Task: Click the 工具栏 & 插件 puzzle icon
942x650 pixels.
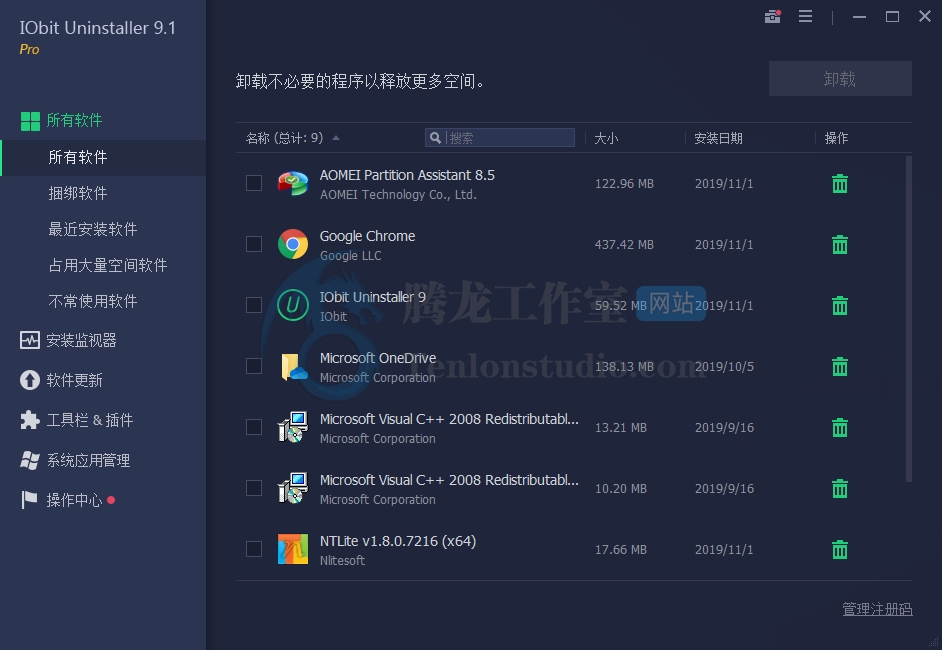Action: 29,420
